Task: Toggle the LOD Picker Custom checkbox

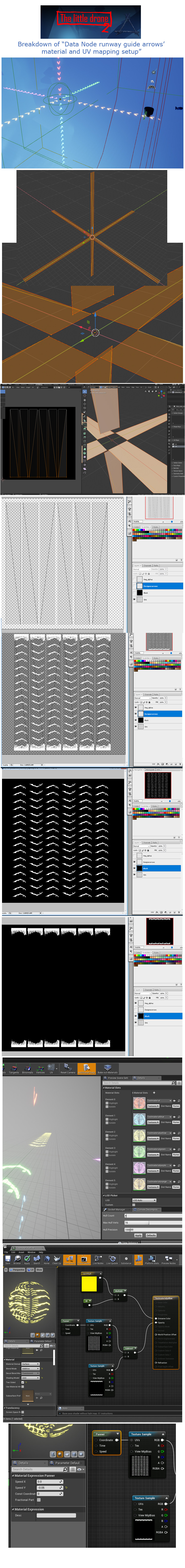Action: click(x=134, y=1205)
